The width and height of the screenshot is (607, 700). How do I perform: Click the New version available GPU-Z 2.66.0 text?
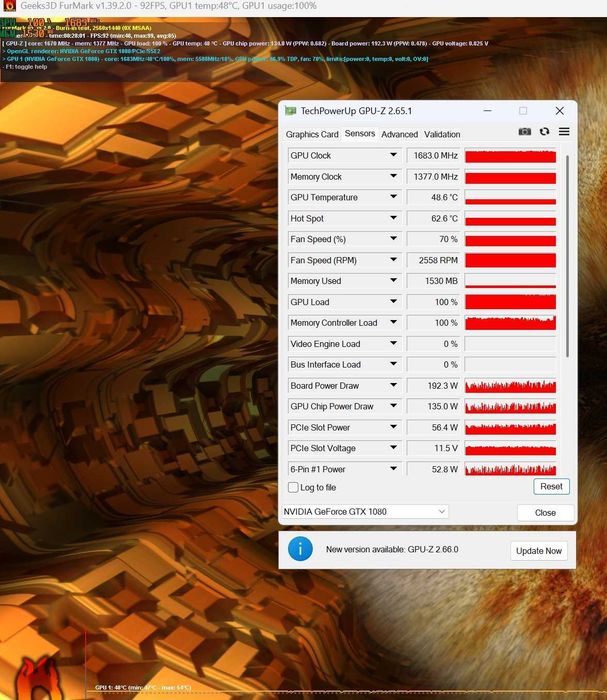click(x=392, y=550)
